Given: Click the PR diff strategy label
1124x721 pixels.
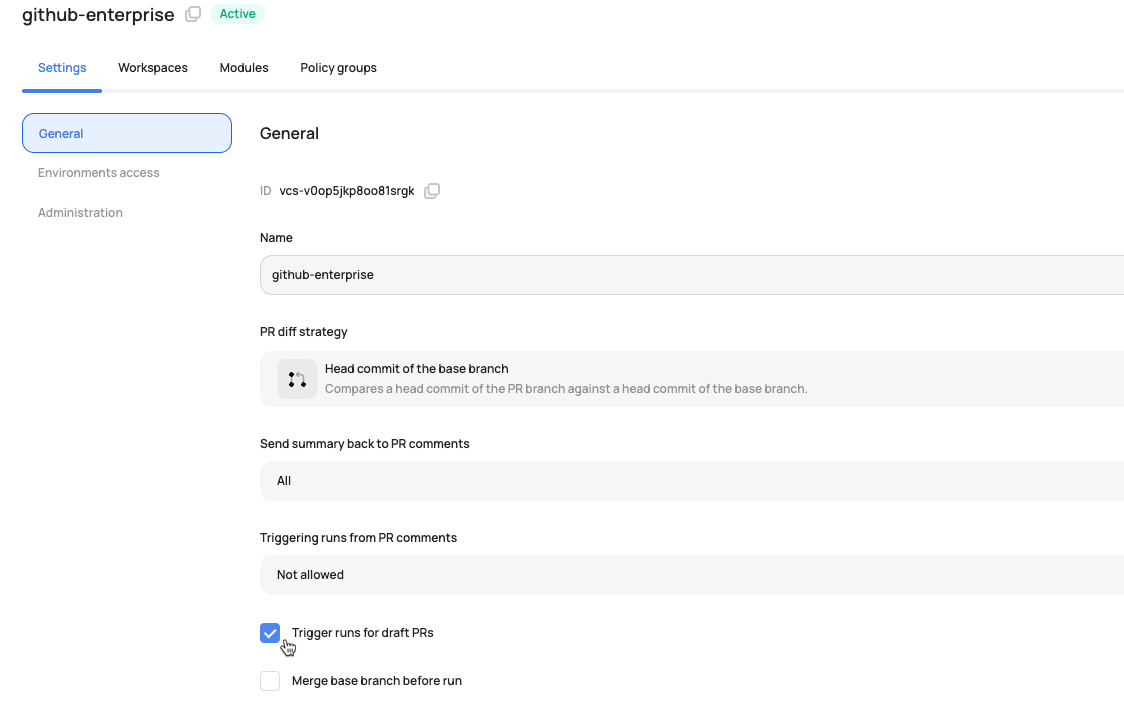Looking at the screenshot, I should pyautogui.click(x=304, y=332).
